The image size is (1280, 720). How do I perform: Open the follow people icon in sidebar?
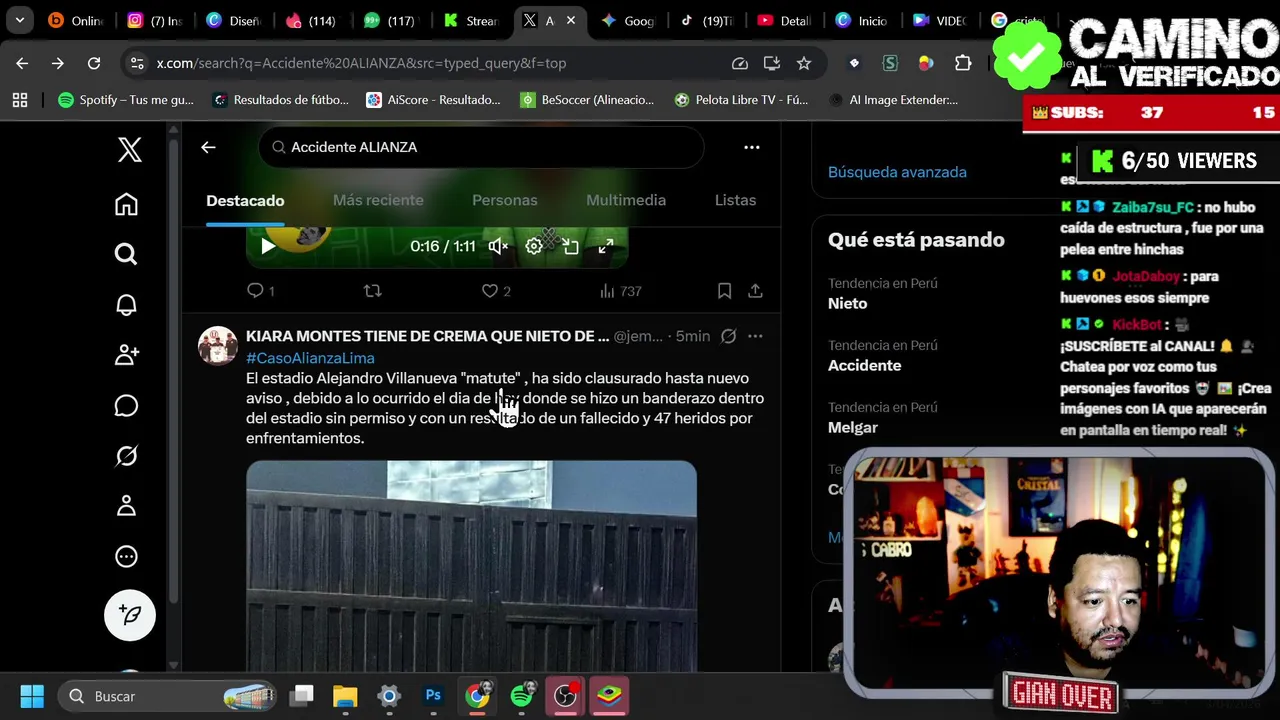pyautogui.click(x=126, y=355)
